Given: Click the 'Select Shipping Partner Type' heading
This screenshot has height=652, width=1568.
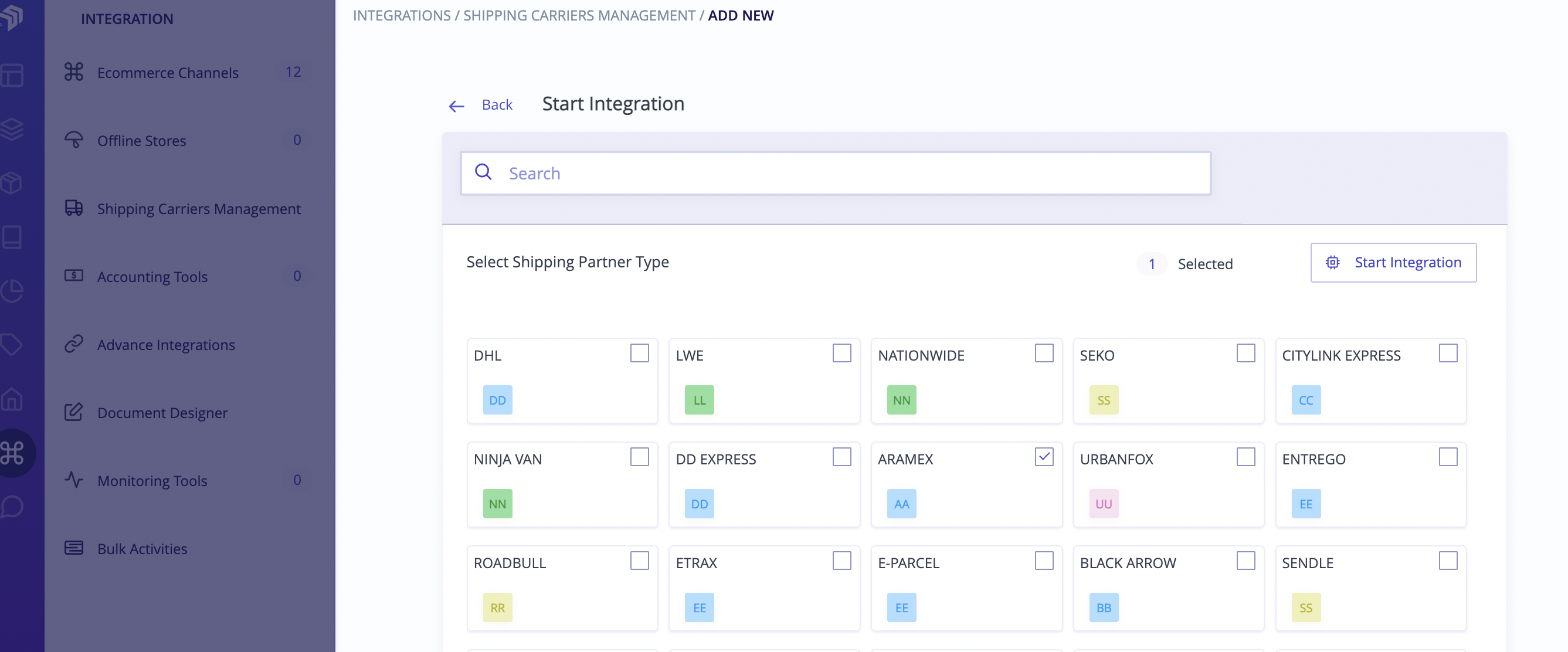Looking at the screenshot, I should click(x=567, y=261).
